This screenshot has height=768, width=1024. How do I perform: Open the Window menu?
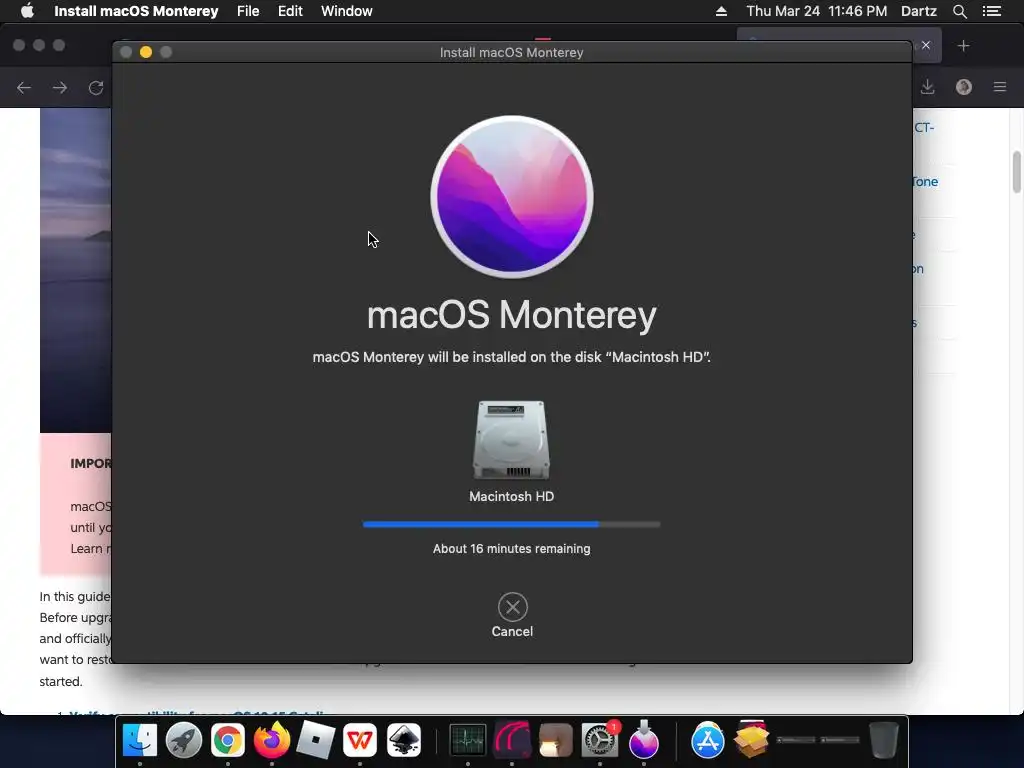pyautogui.click(x=347, y=11)
